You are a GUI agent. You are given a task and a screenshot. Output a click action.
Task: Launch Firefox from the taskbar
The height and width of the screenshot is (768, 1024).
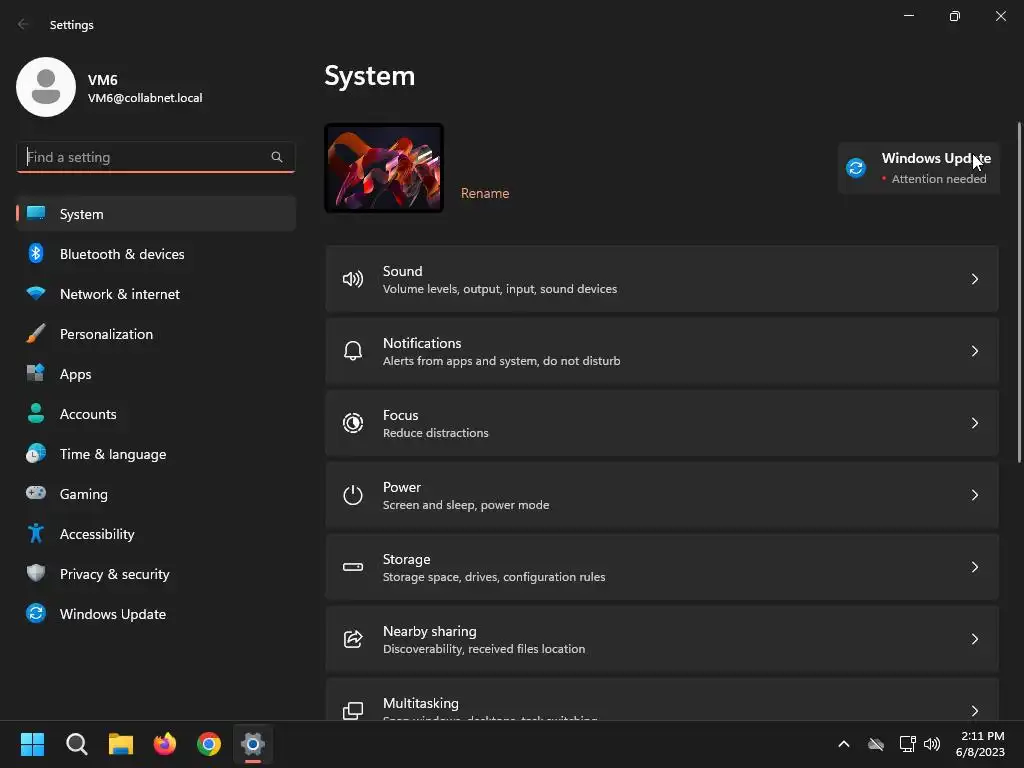pos(165,744)
